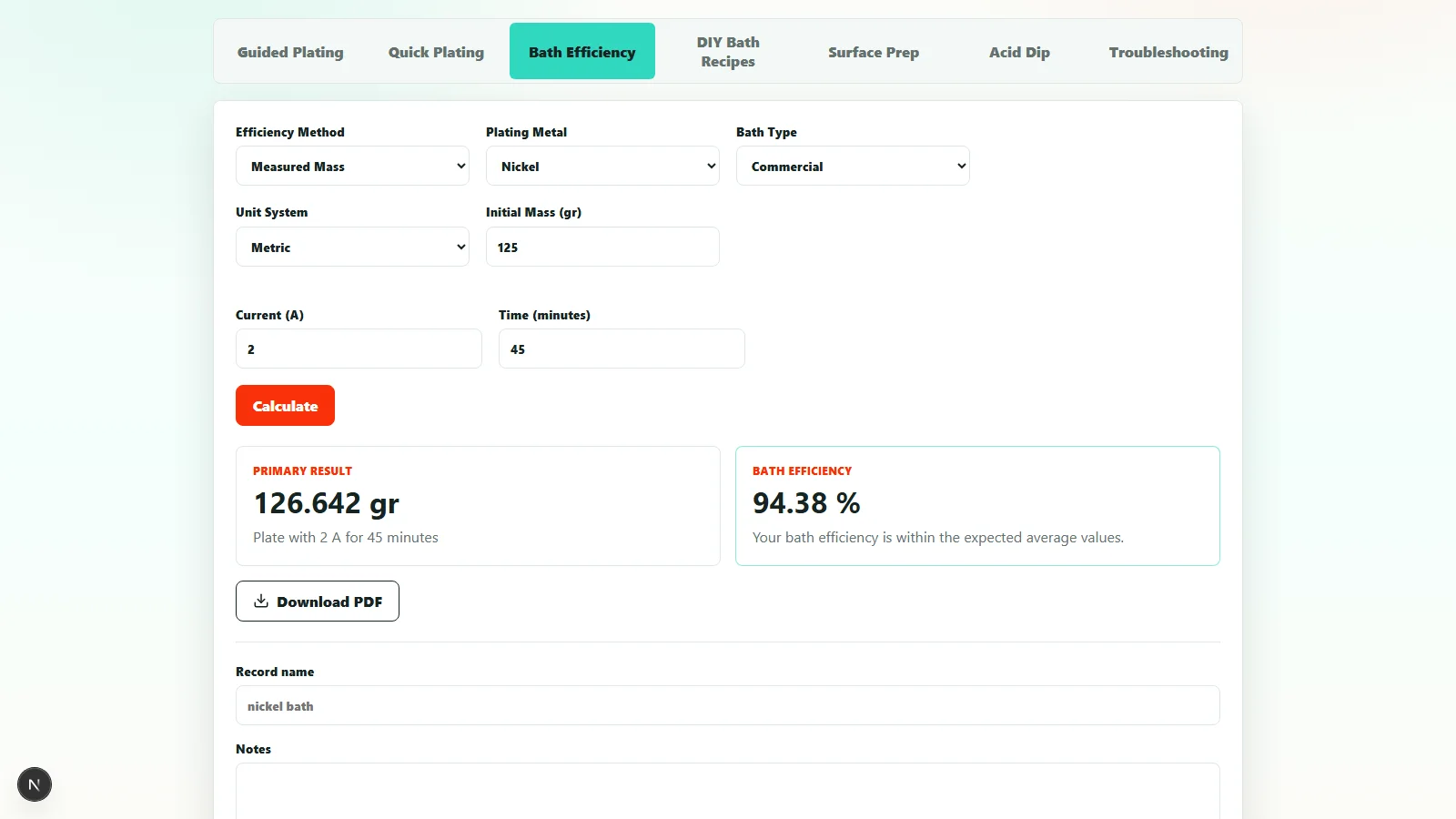Open the Plating Metal dropdown showing Nickel
This screenshot has height=819, width=1456.
pyautogui.click(x=602, y=167)
